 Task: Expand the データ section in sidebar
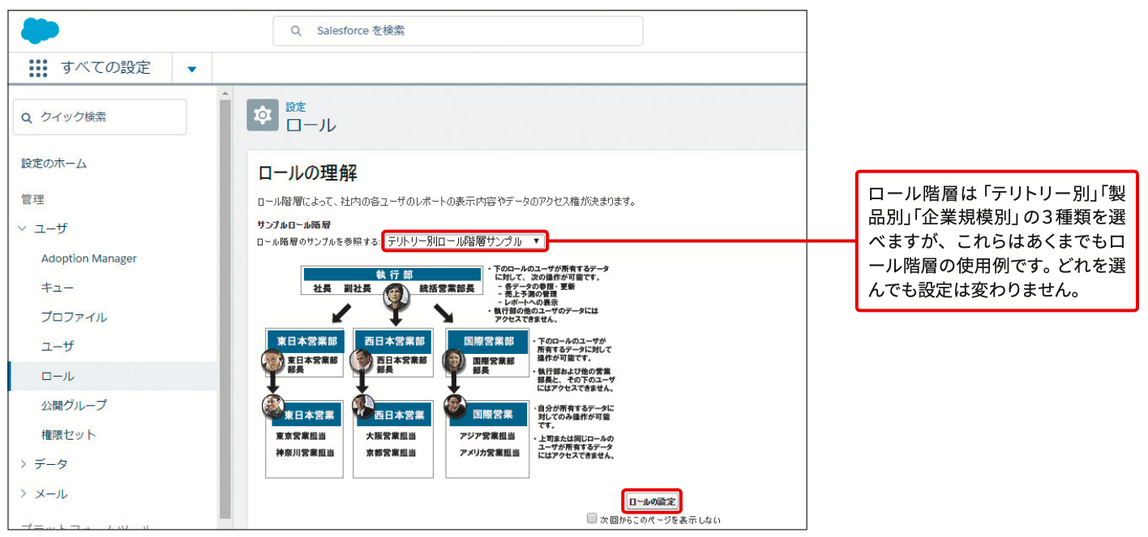[22, 464]
